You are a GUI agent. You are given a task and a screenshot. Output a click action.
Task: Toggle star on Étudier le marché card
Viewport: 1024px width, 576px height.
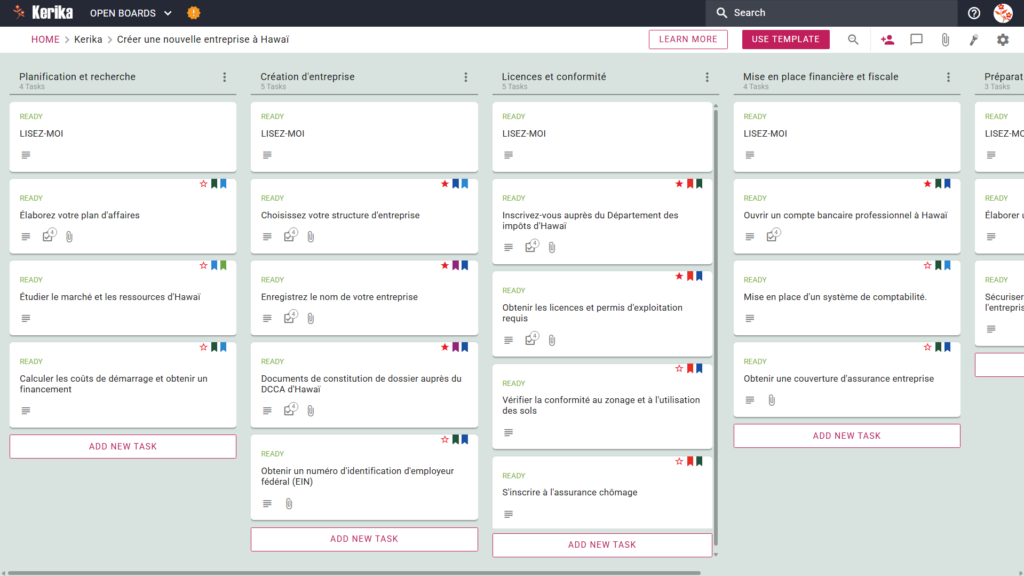(203, 265)
